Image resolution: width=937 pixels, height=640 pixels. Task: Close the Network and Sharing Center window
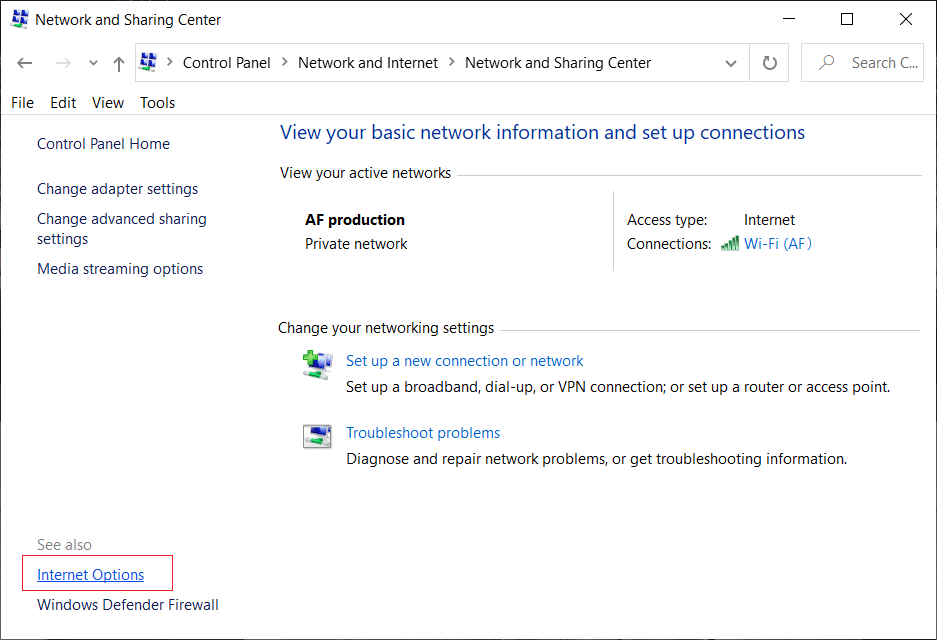pyautogui.click(x=905, y=19)
